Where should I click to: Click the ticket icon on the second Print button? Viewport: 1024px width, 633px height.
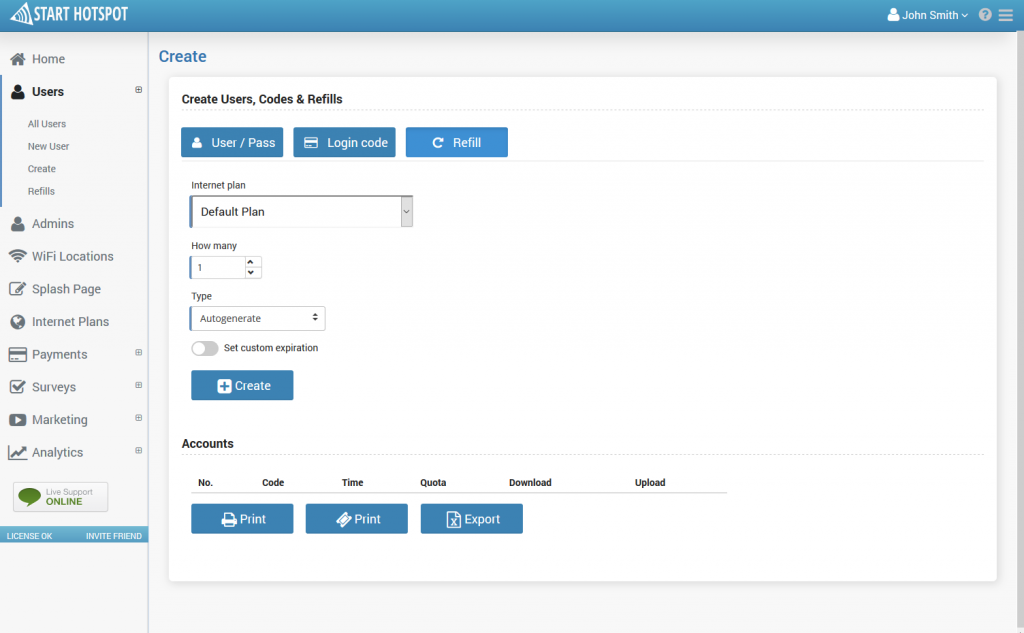coord(344,519)
